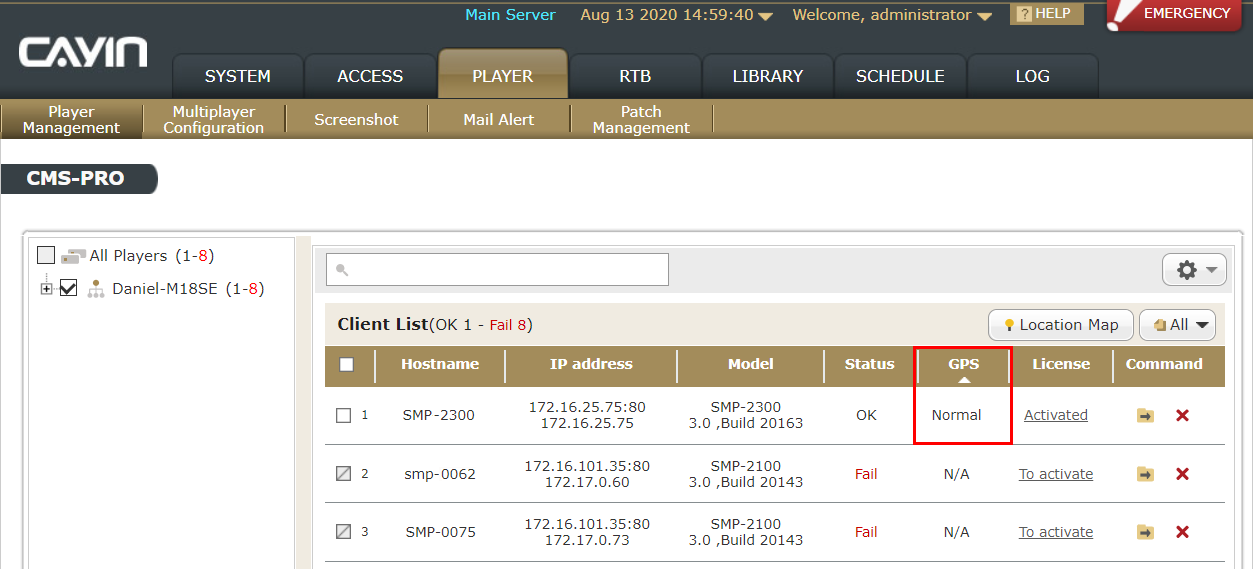Open the All filter dropdown

point(1177,325)
